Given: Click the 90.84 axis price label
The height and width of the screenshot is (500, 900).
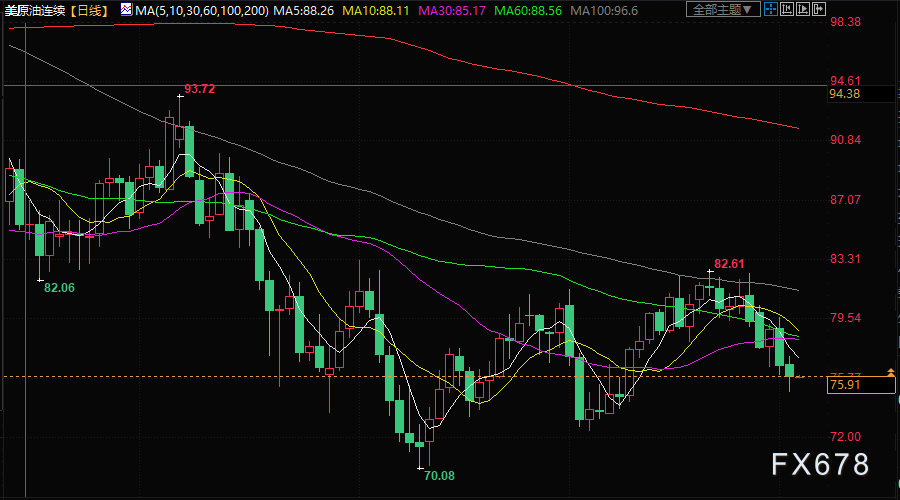Looking at the screenshot, I should tap(845, 140).
